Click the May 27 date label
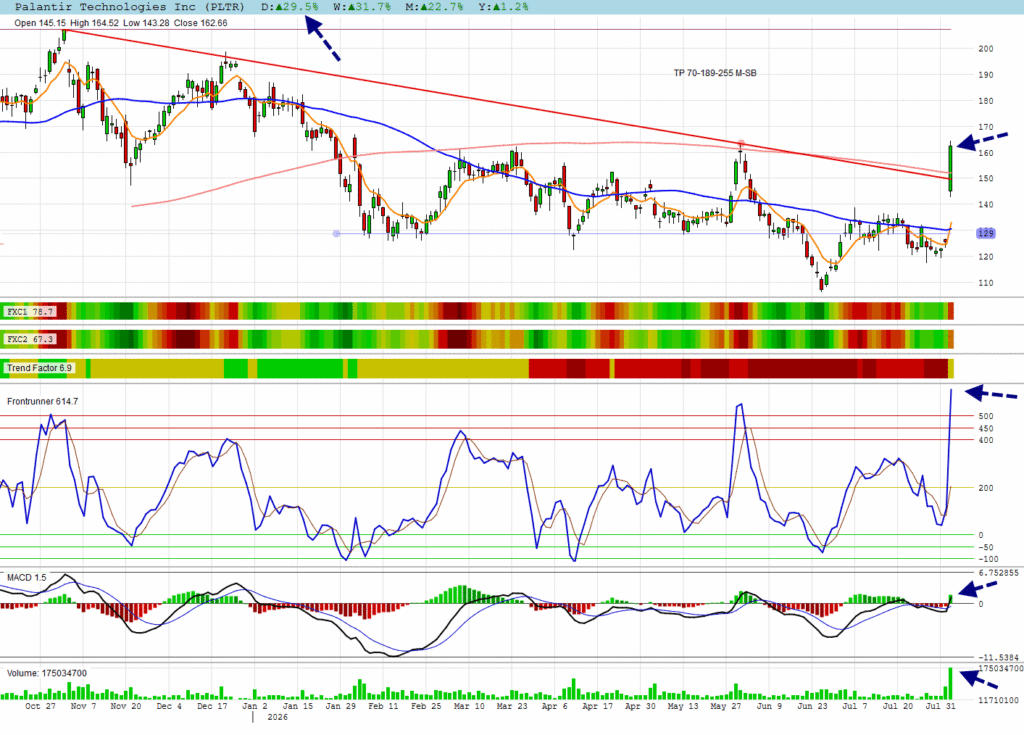 (726, 706)
